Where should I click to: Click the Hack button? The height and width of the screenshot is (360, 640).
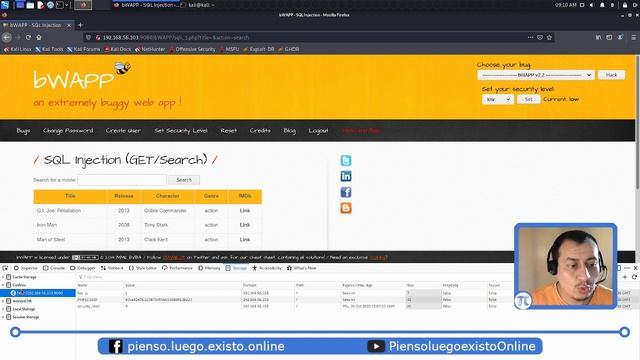pos(611,75)
